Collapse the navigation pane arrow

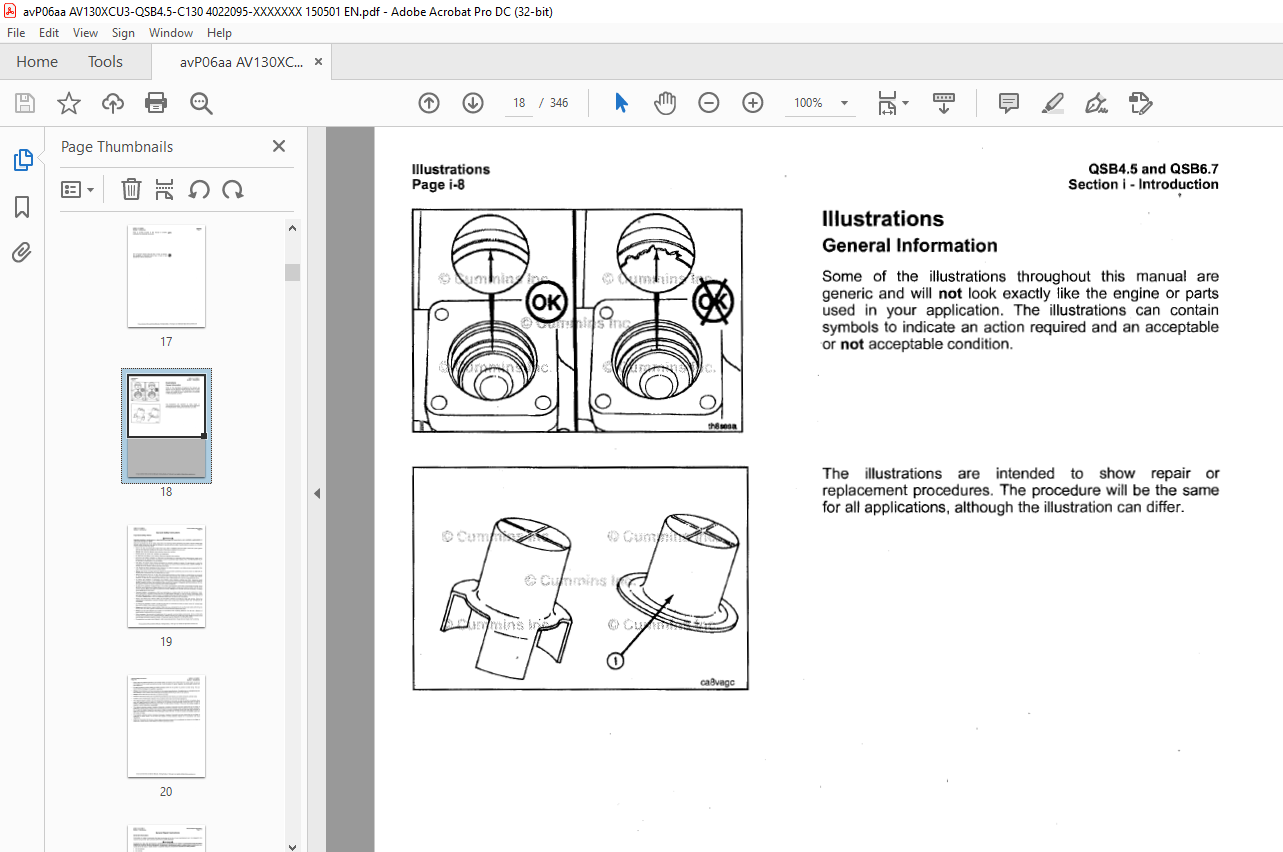tap(317, 493)
